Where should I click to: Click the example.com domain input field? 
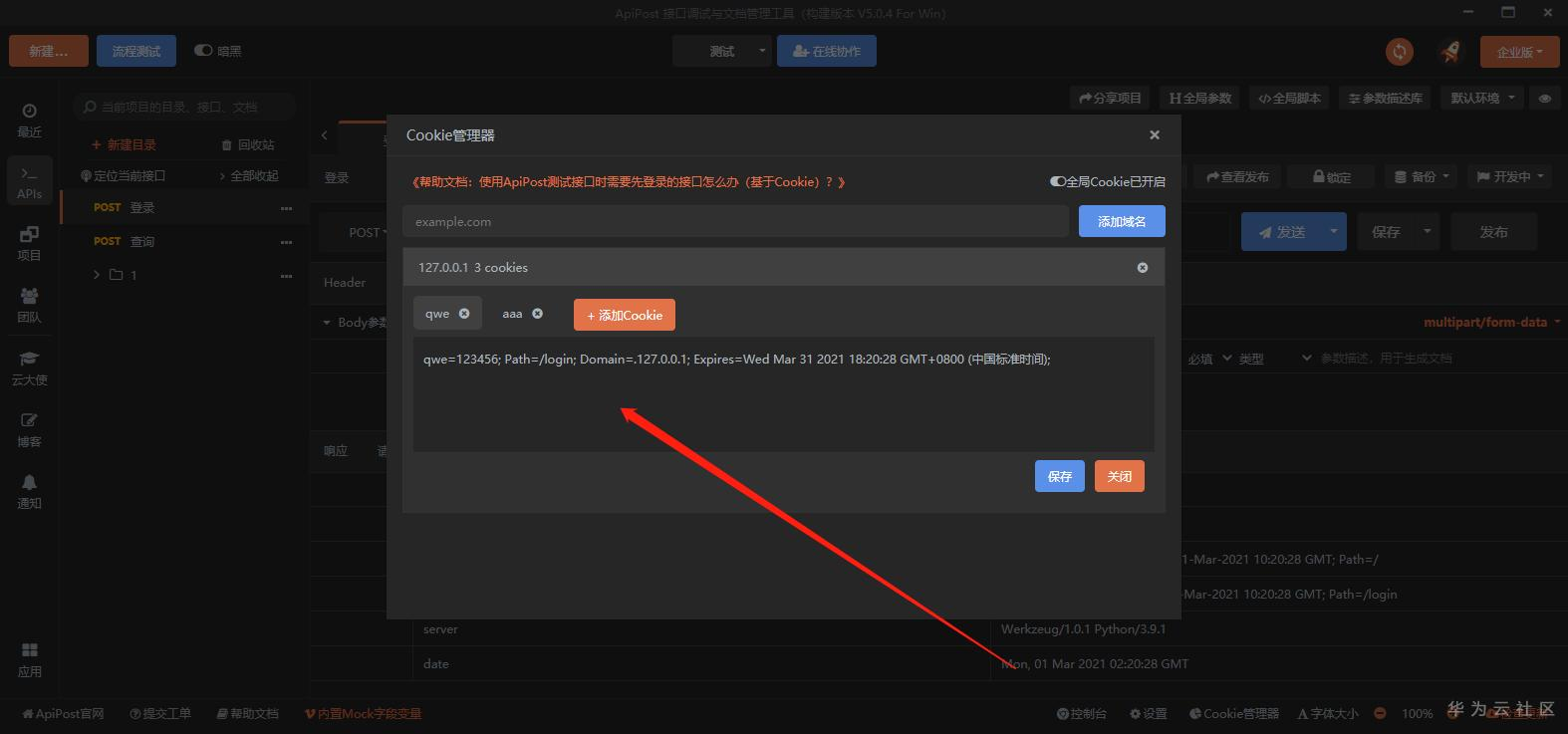tap(735, 221)
